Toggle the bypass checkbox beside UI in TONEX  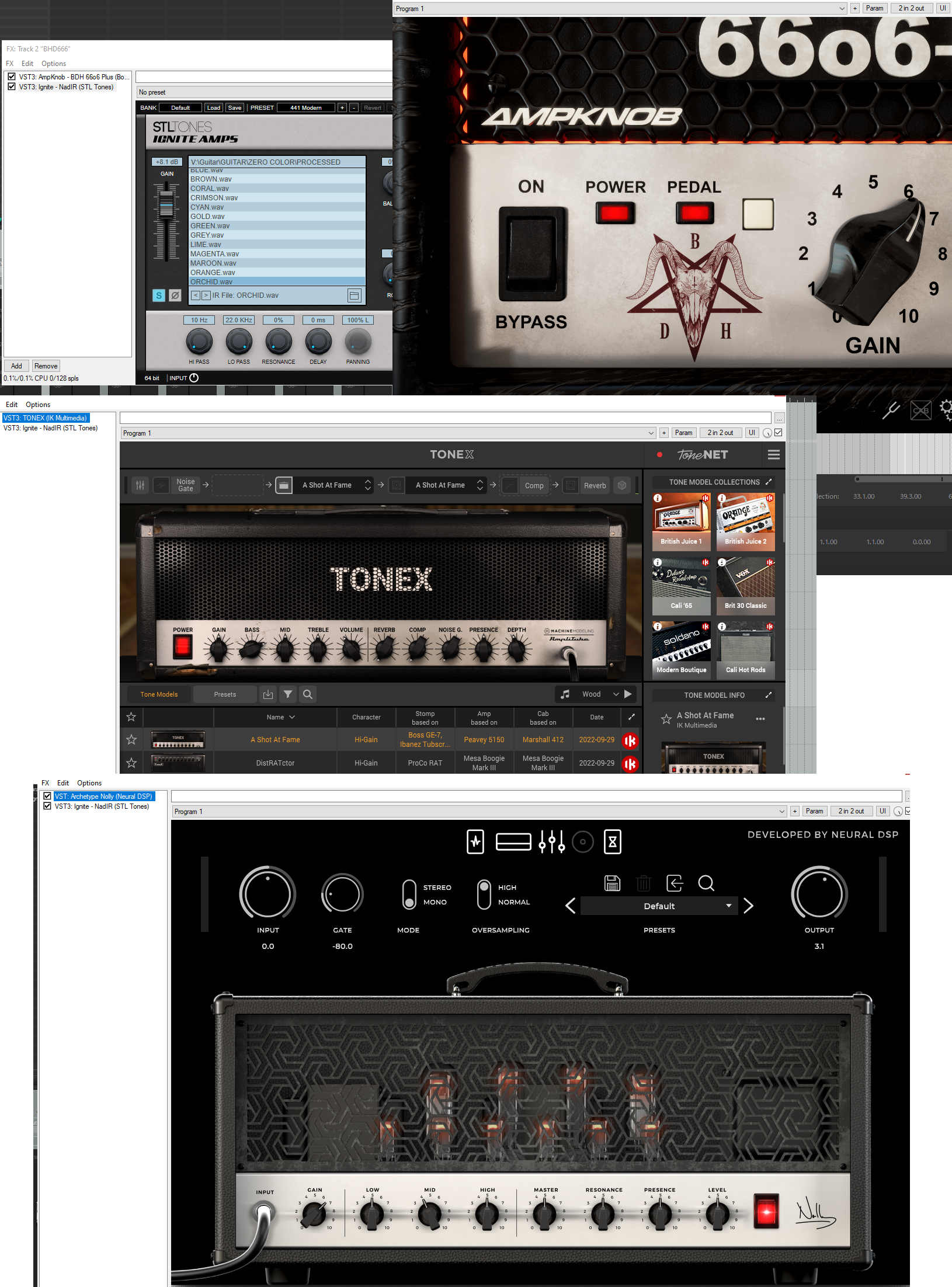779,433
